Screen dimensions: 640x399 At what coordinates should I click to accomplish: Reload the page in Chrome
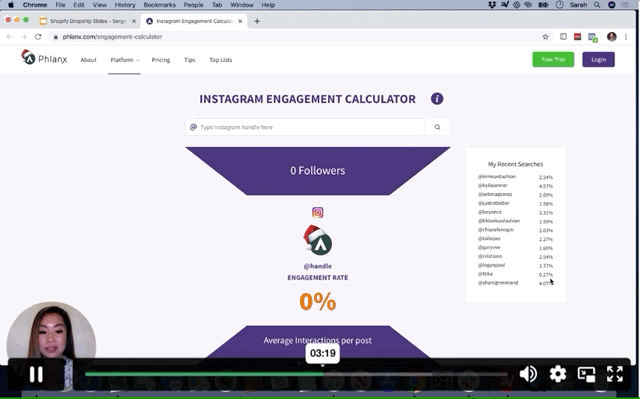tap(38, 37)
